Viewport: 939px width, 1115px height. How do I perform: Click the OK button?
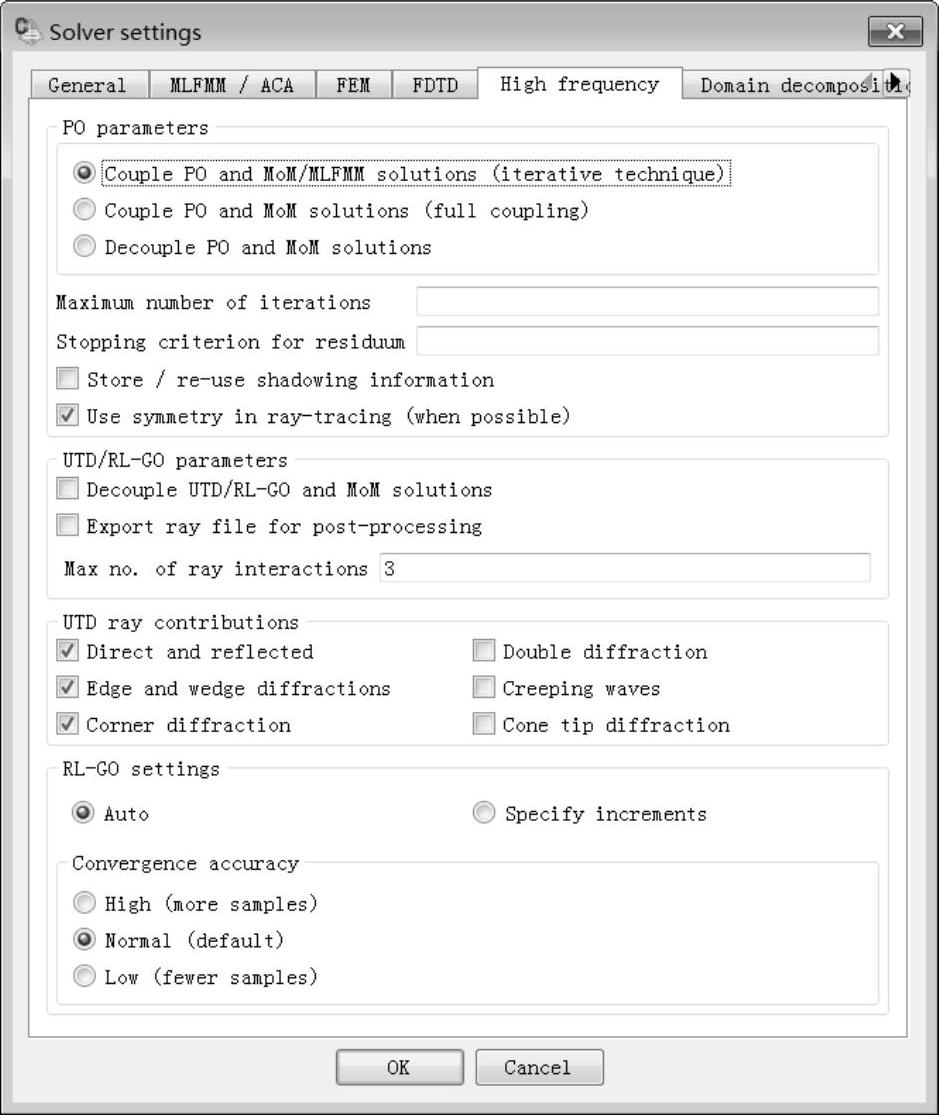click(x=399, y=1067)
